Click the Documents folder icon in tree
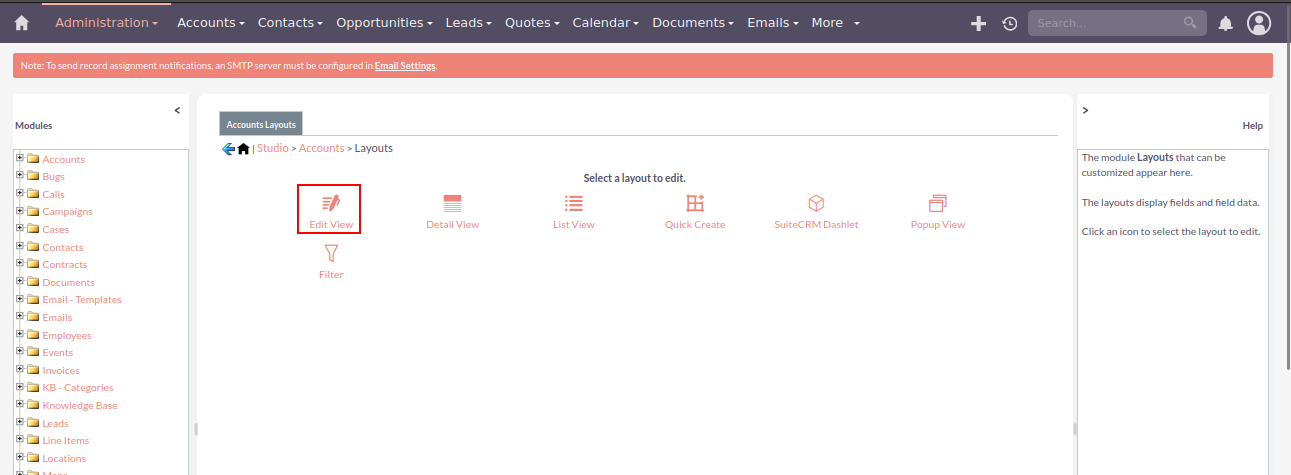Viewport: 1291px width, 475px height. 33,282
